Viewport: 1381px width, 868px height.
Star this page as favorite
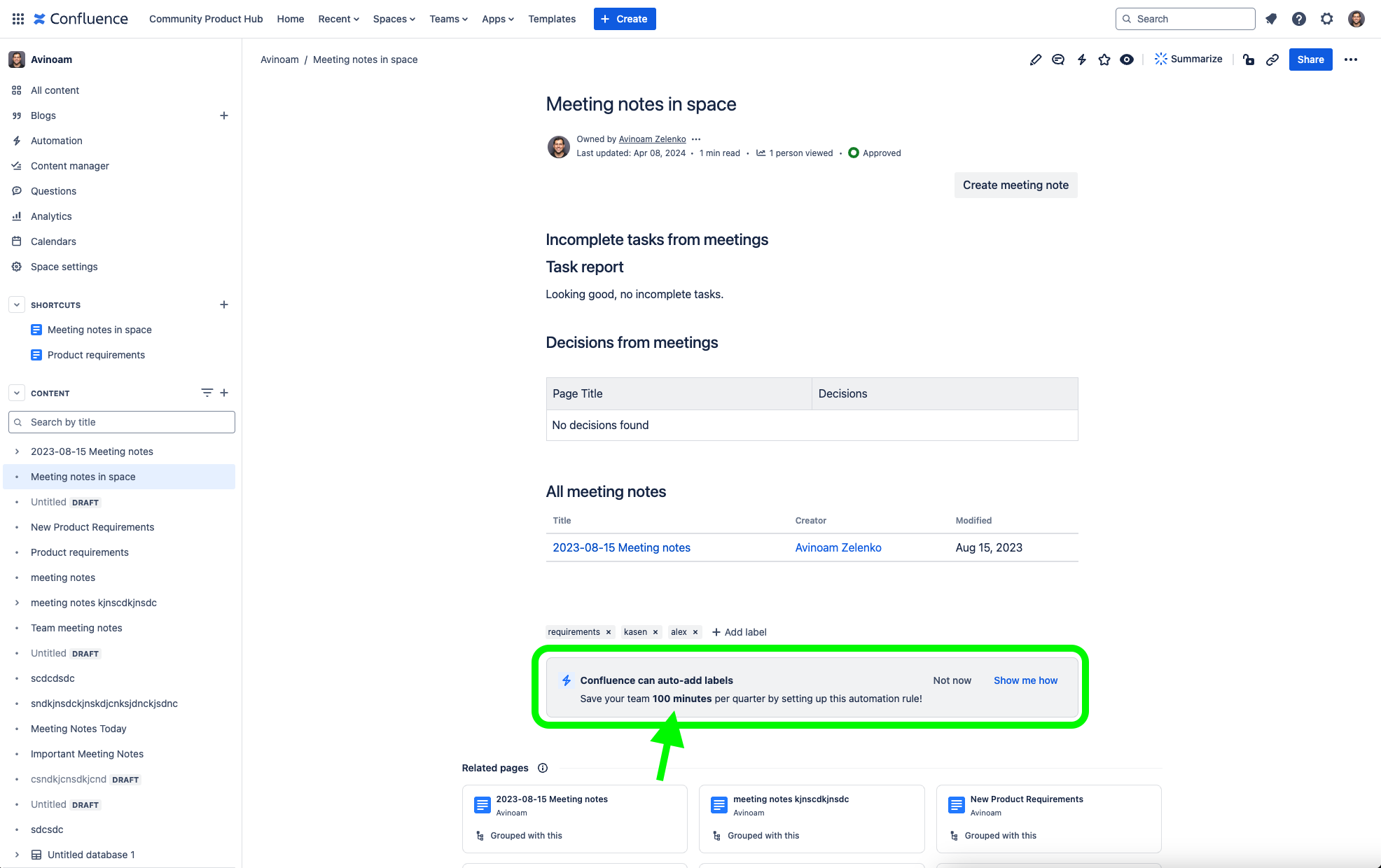click(x=1104, y=59)
